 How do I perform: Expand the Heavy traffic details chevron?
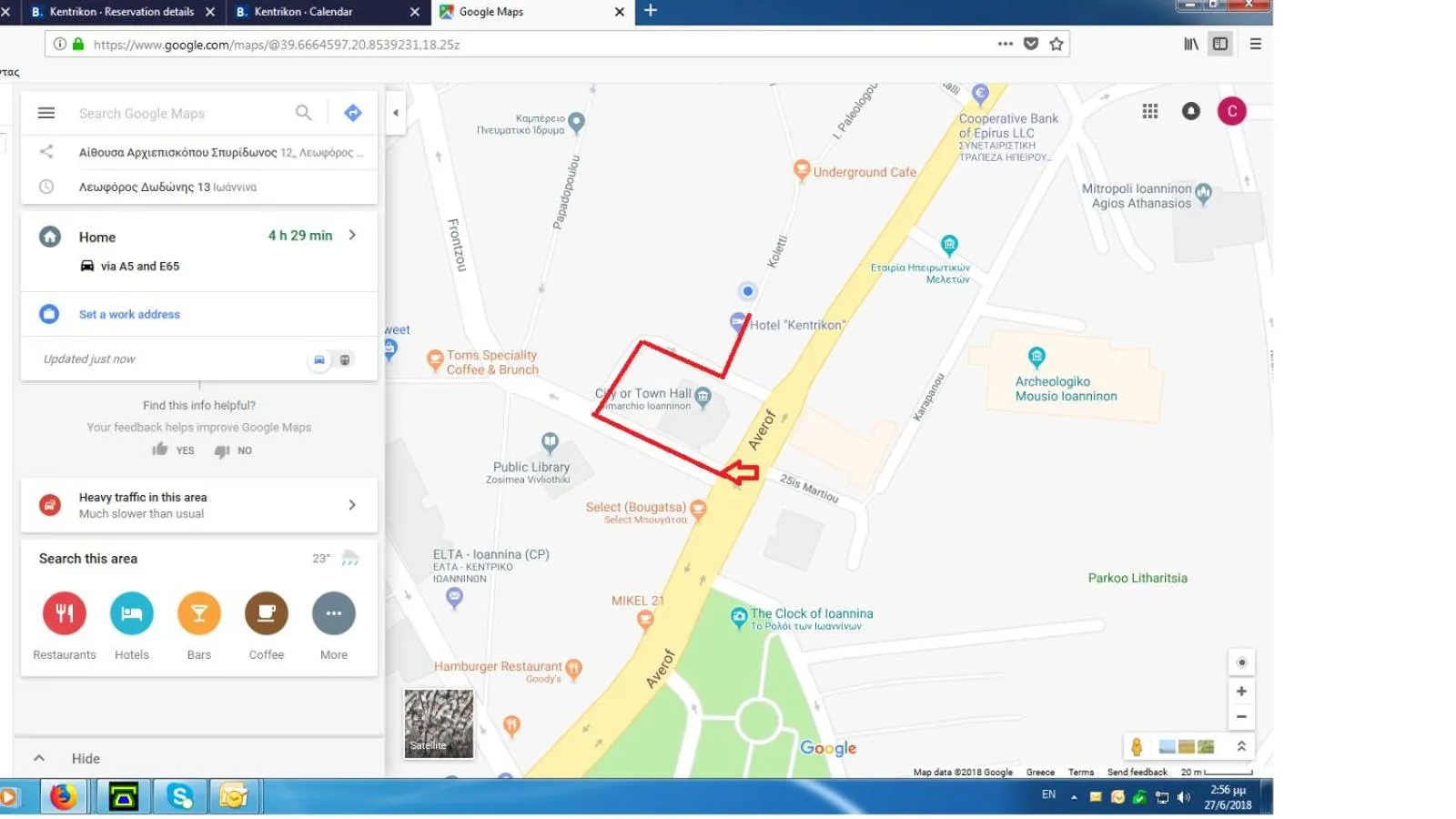352,505
